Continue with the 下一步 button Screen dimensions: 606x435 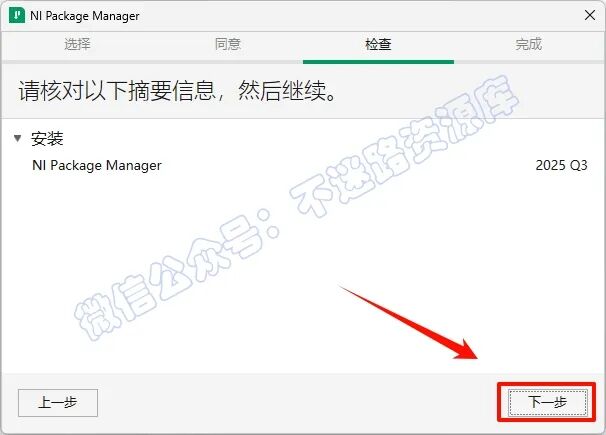[x=548, y=403]
